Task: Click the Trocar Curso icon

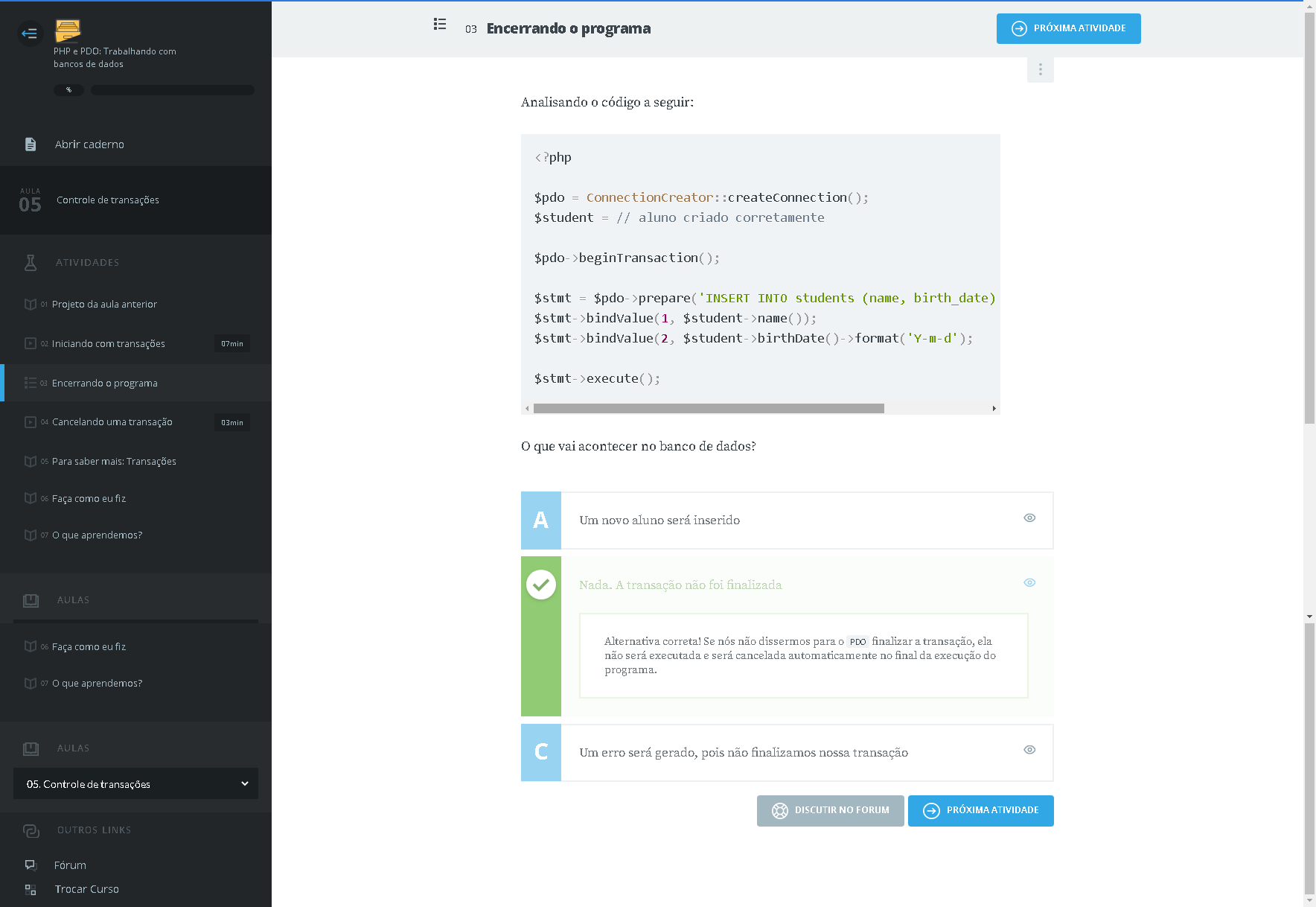Action: coord(31,889)
